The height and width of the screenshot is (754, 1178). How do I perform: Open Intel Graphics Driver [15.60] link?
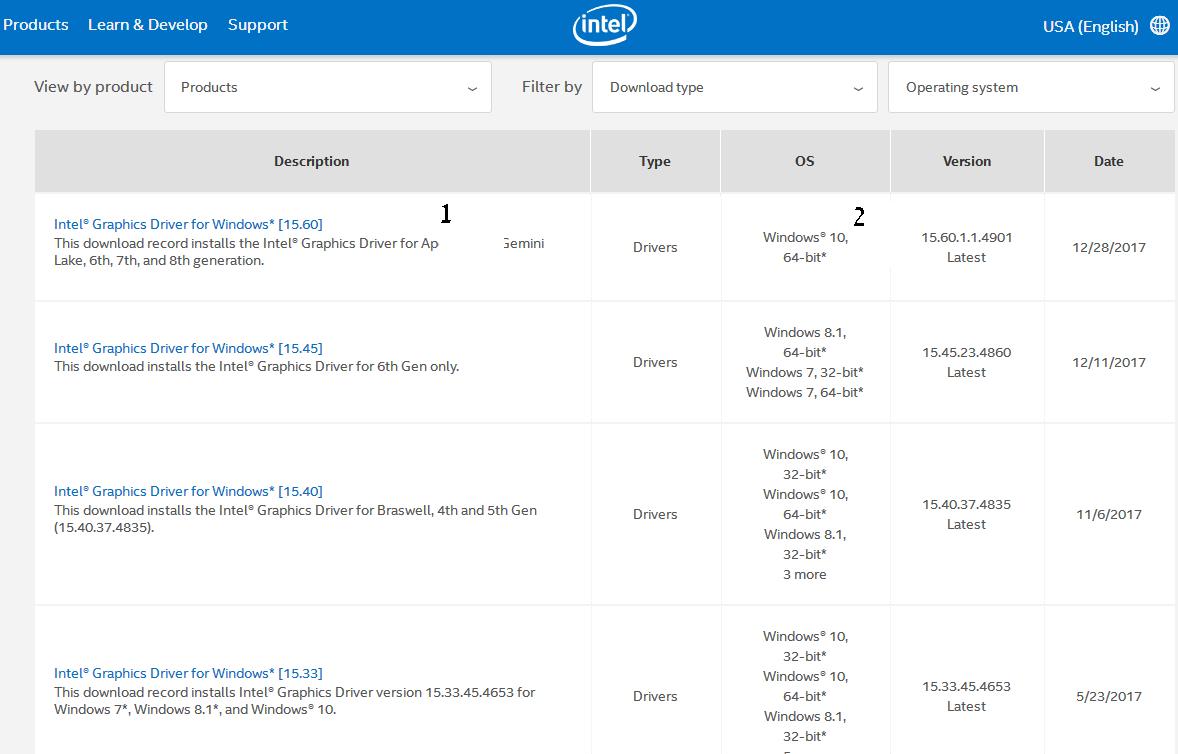[x=188, y=224]
